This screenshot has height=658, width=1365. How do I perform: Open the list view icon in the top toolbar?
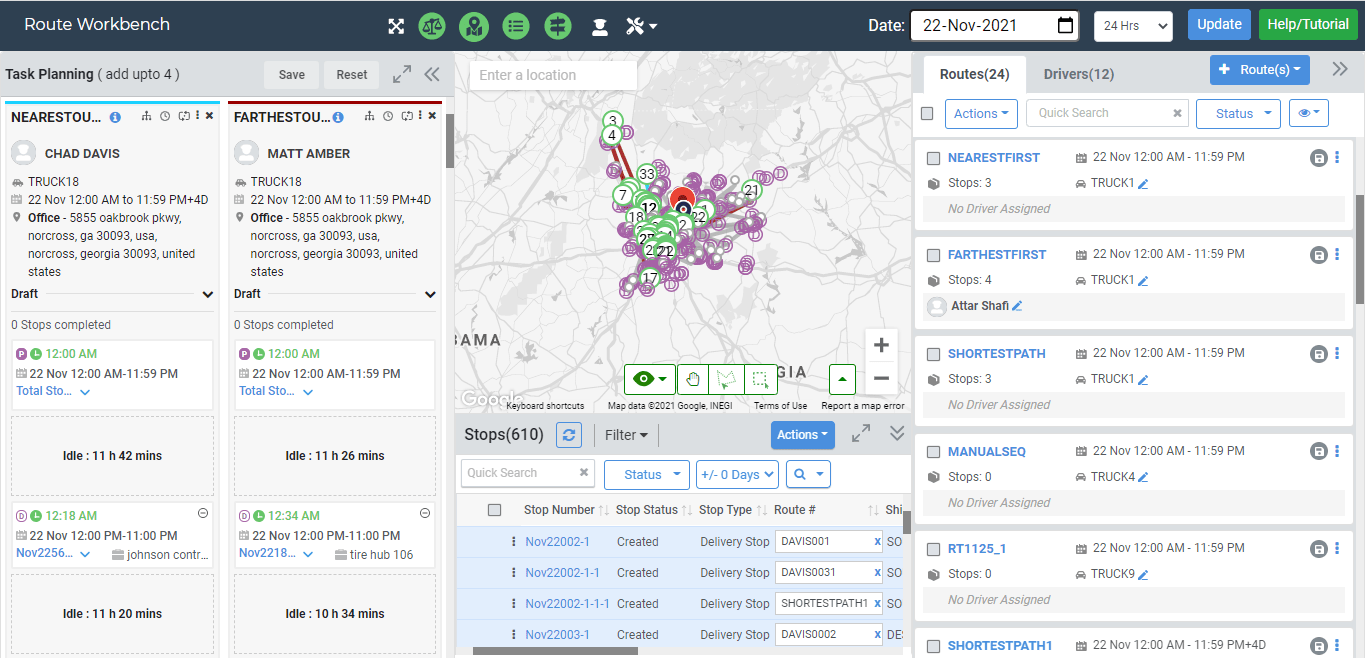tap(516, 26)
